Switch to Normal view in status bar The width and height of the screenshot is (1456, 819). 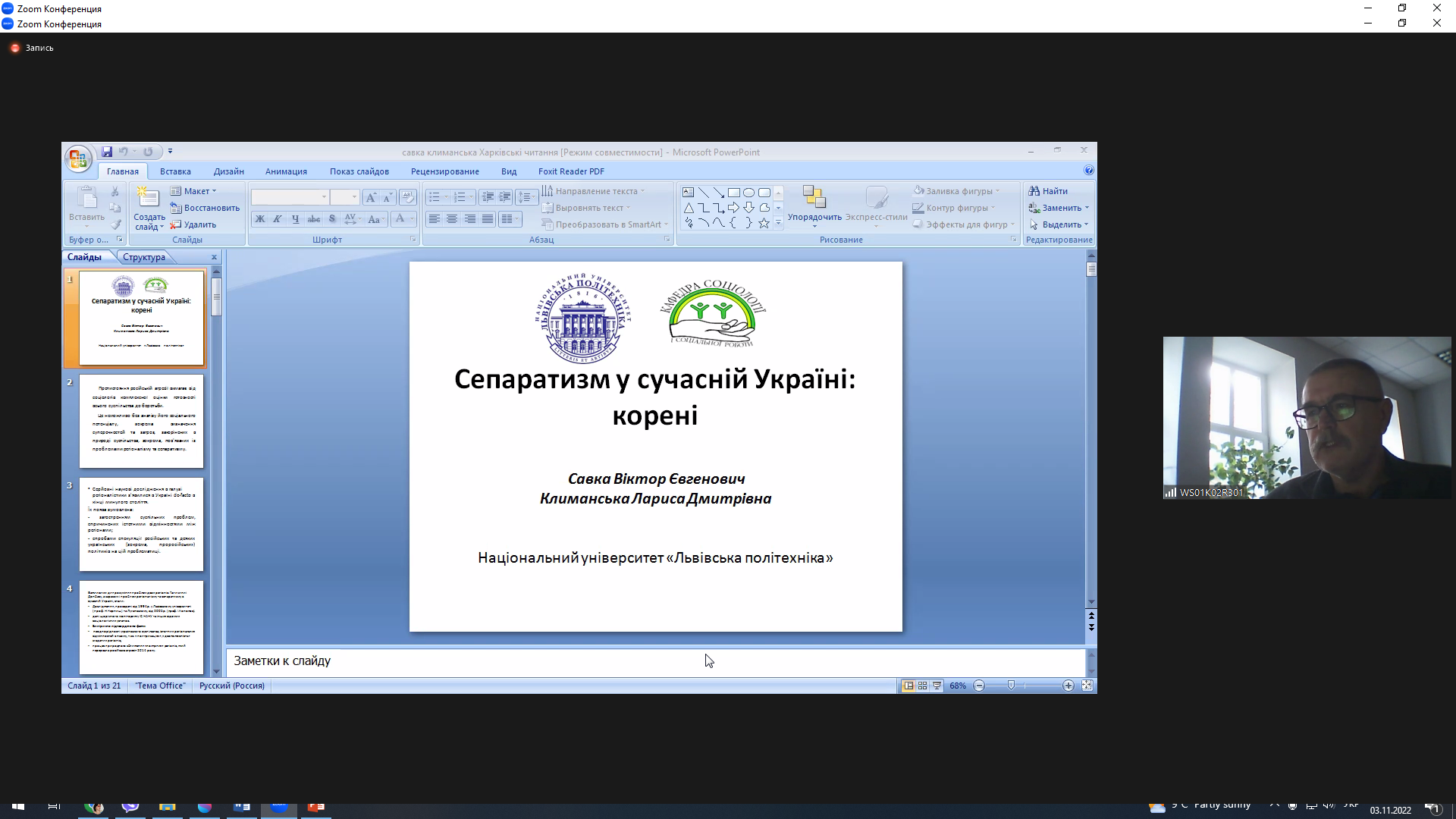(908, 686)
